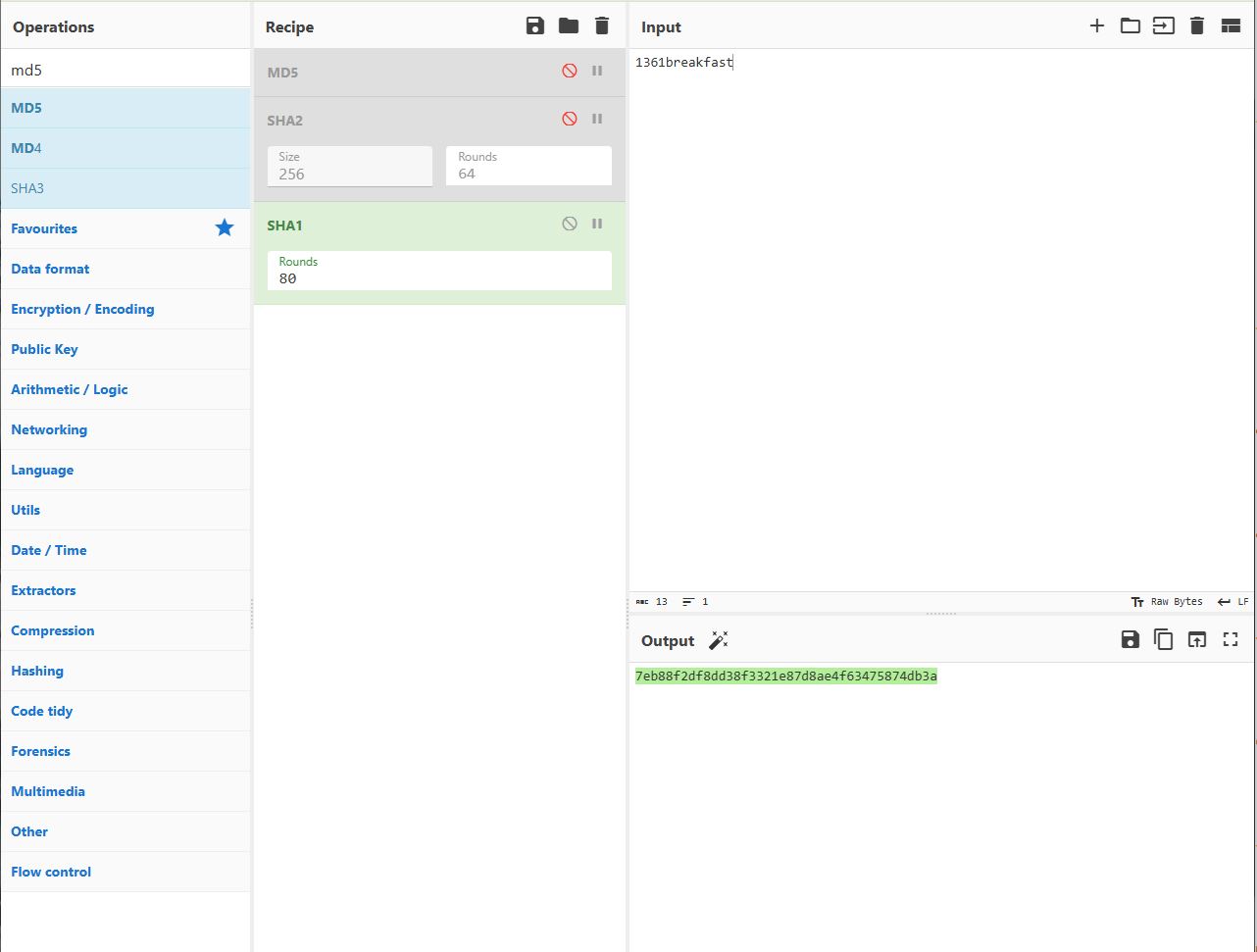The image size is (1257, 952).
Task: Save the current recipe to a file
Action: pyautogui.click(x=534, y=25)
